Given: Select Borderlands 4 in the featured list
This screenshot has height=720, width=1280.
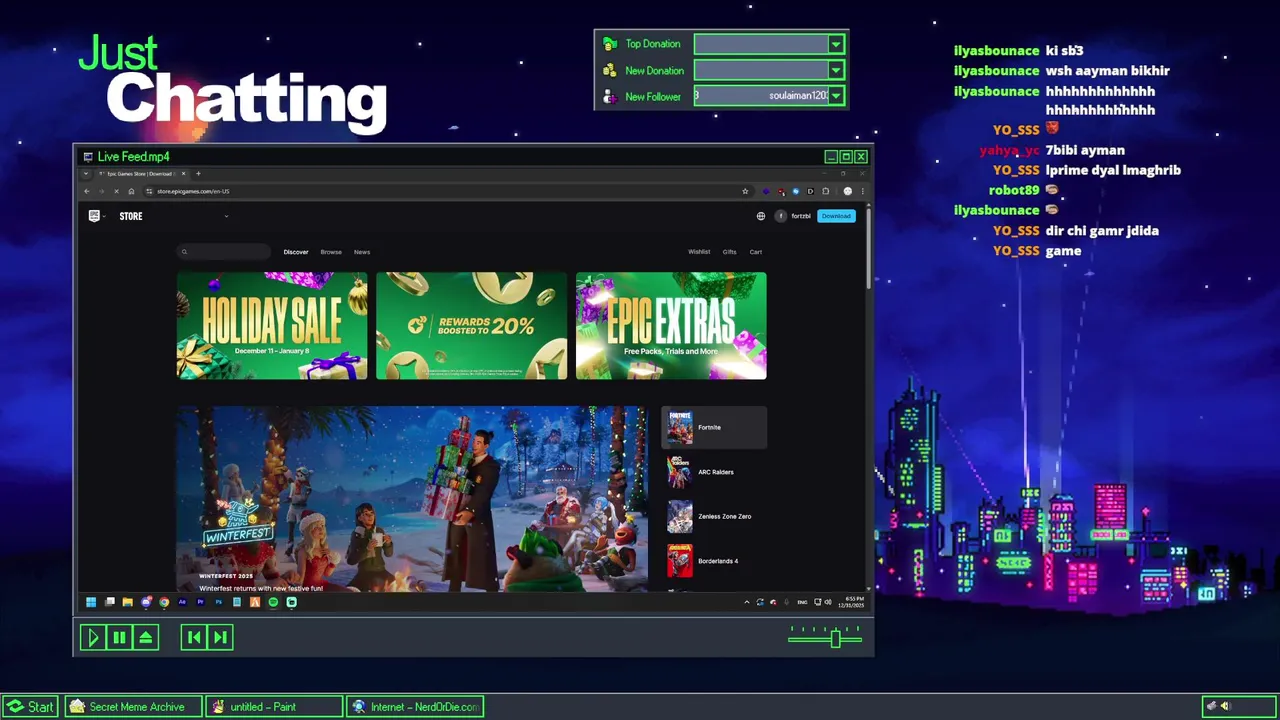Looking at the screenshot, I should tap(714, 561).
